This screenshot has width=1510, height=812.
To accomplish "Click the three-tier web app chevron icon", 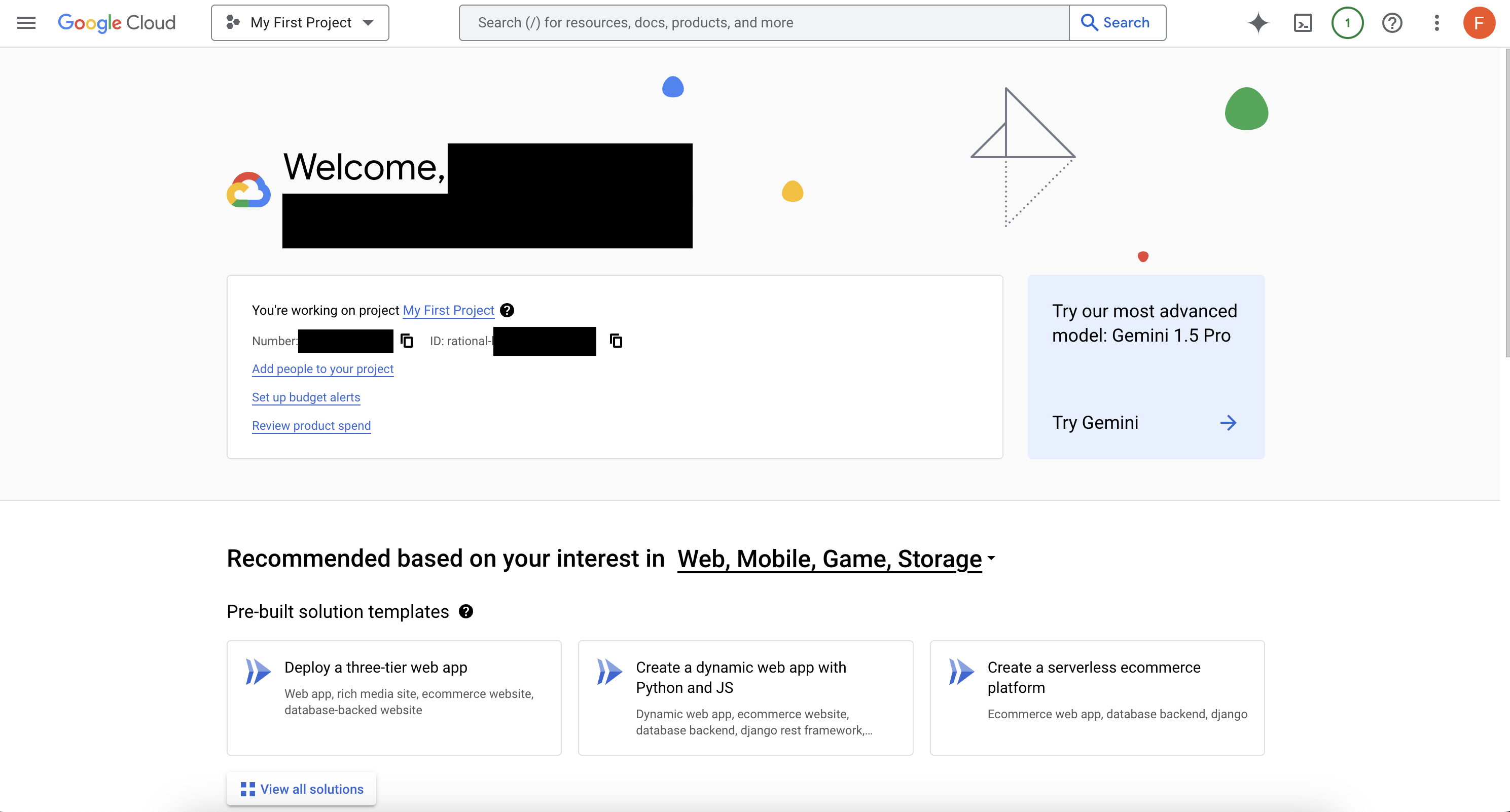I will click(x=258, y=672).
